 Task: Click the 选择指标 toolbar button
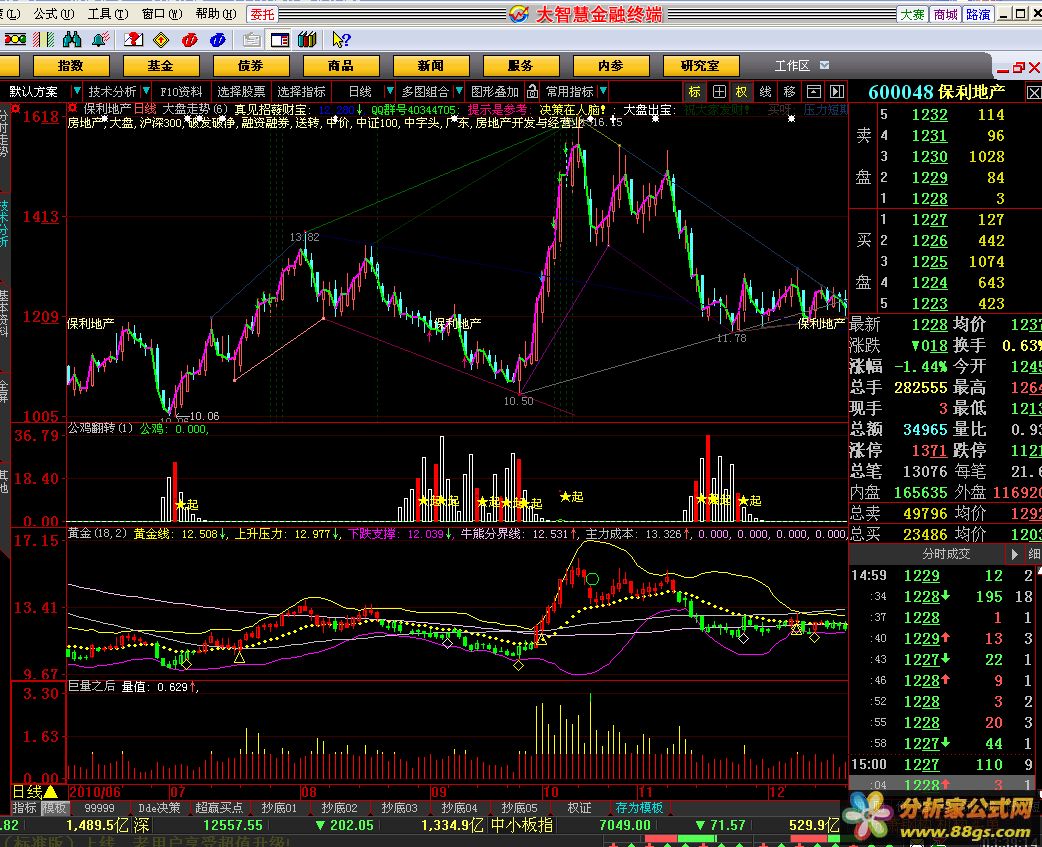301,91
